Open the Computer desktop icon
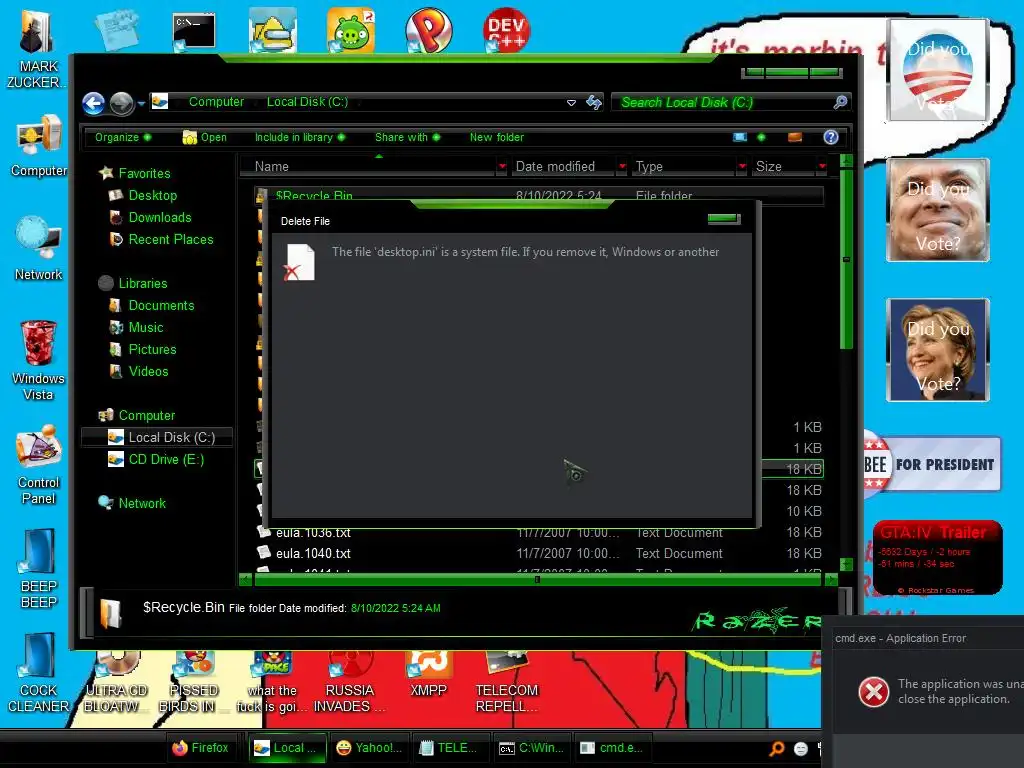 [x=39, y=145]
